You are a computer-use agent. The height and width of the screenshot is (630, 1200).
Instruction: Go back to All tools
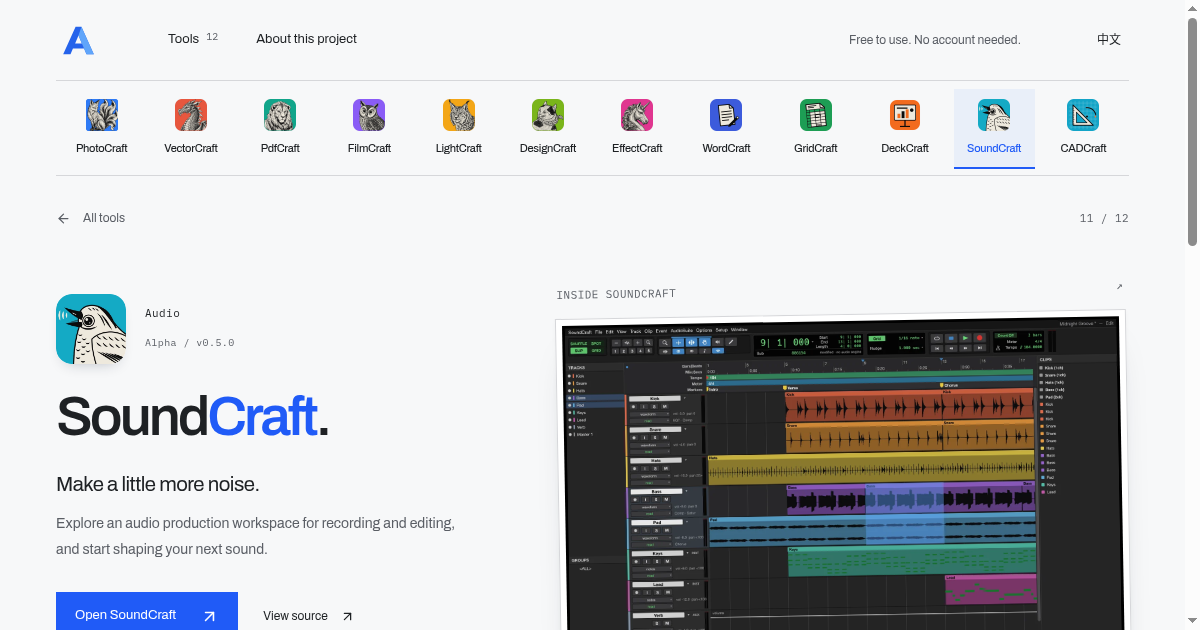[x=91, y=218]
